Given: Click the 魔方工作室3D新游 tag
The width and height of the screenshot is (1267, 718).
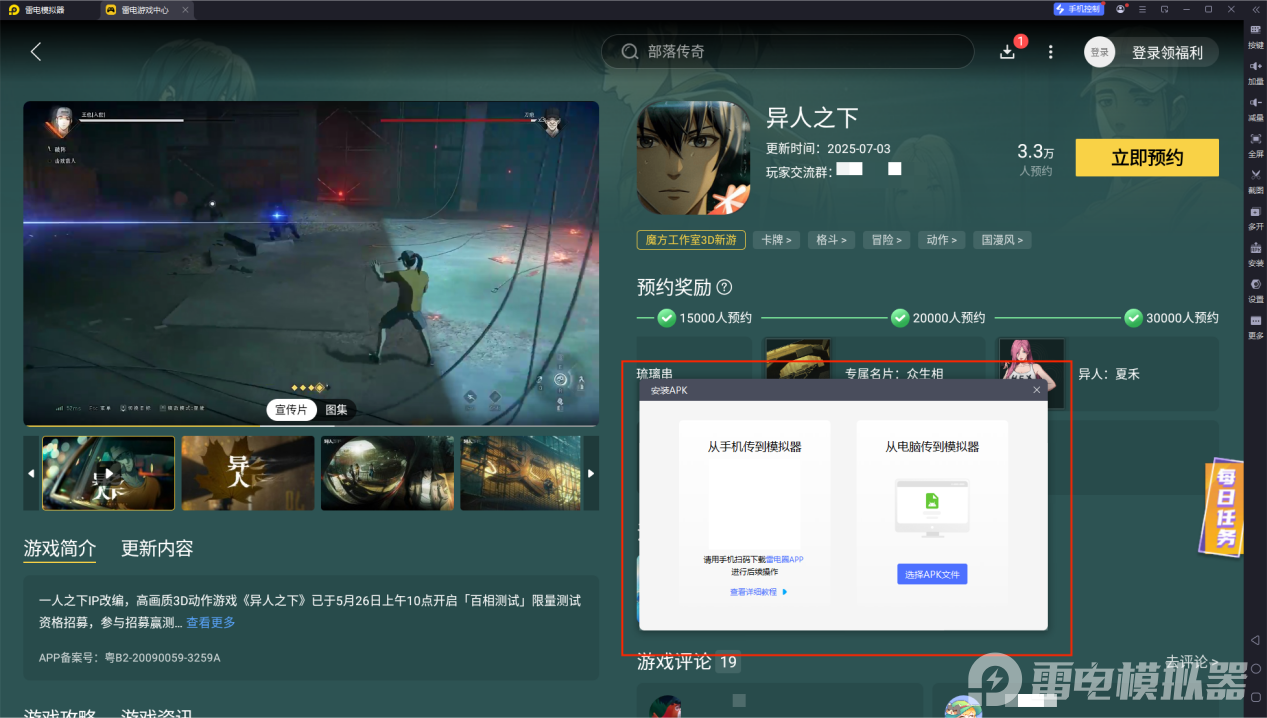Looking at the screenshot, I should 691,240.
